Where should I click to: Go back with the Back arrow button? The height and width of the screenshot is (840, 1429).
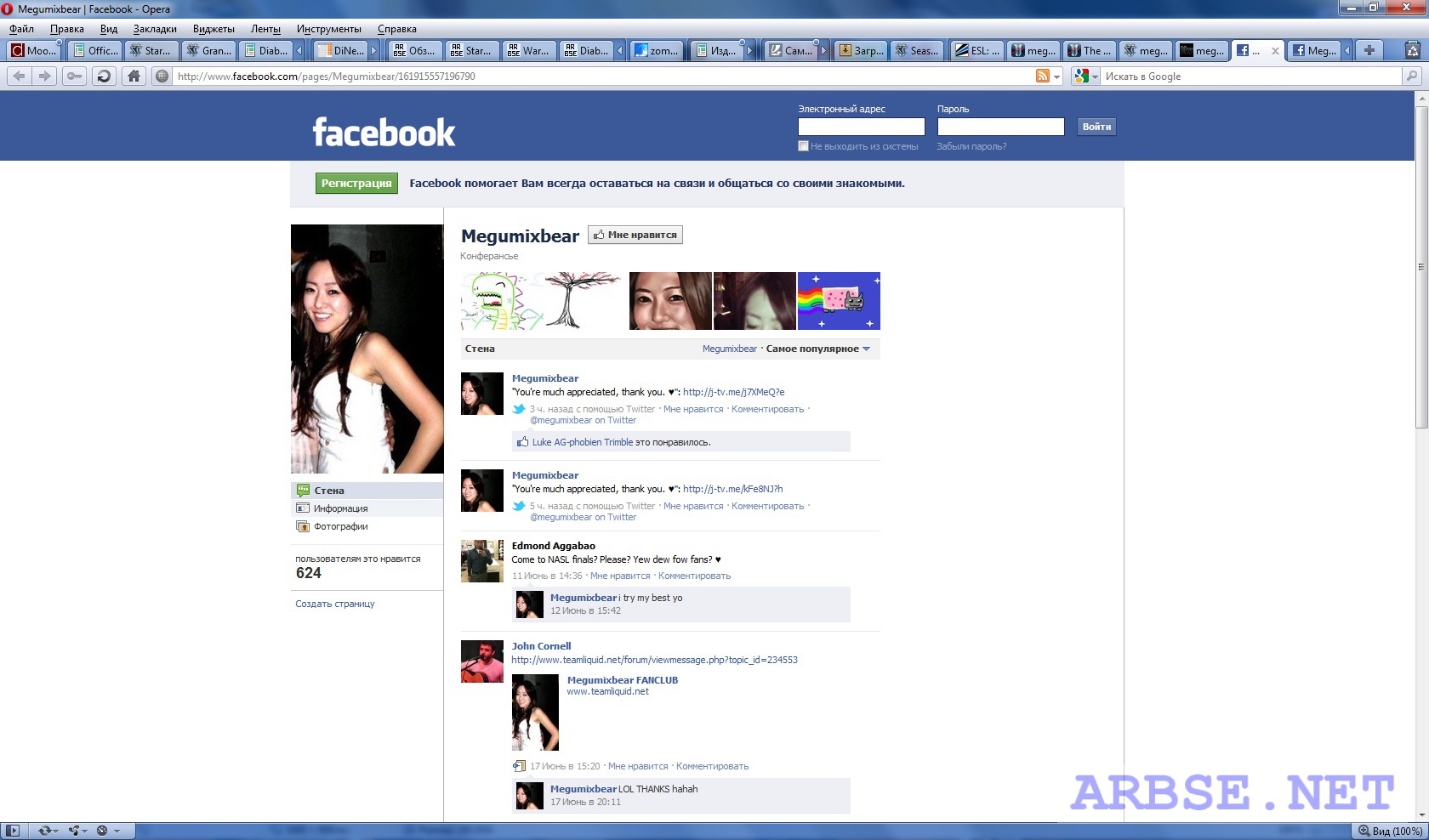tap(19, 76)
